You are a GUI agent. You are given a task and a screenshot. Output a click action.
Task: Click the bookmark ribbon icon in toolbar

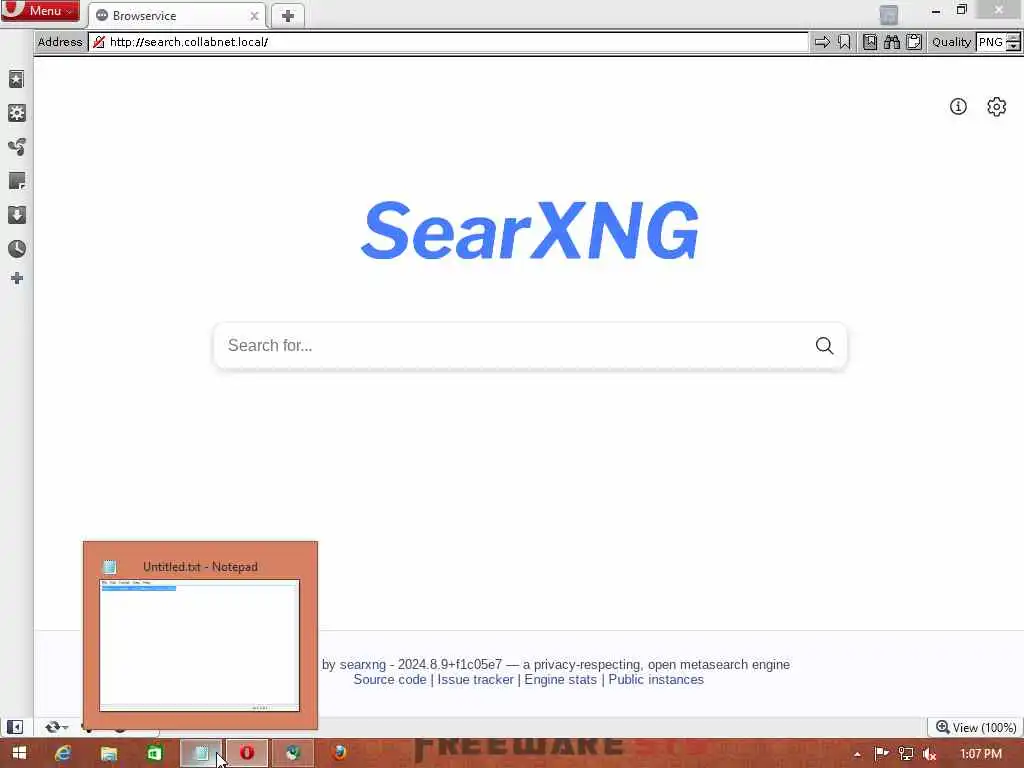[844, 42]
